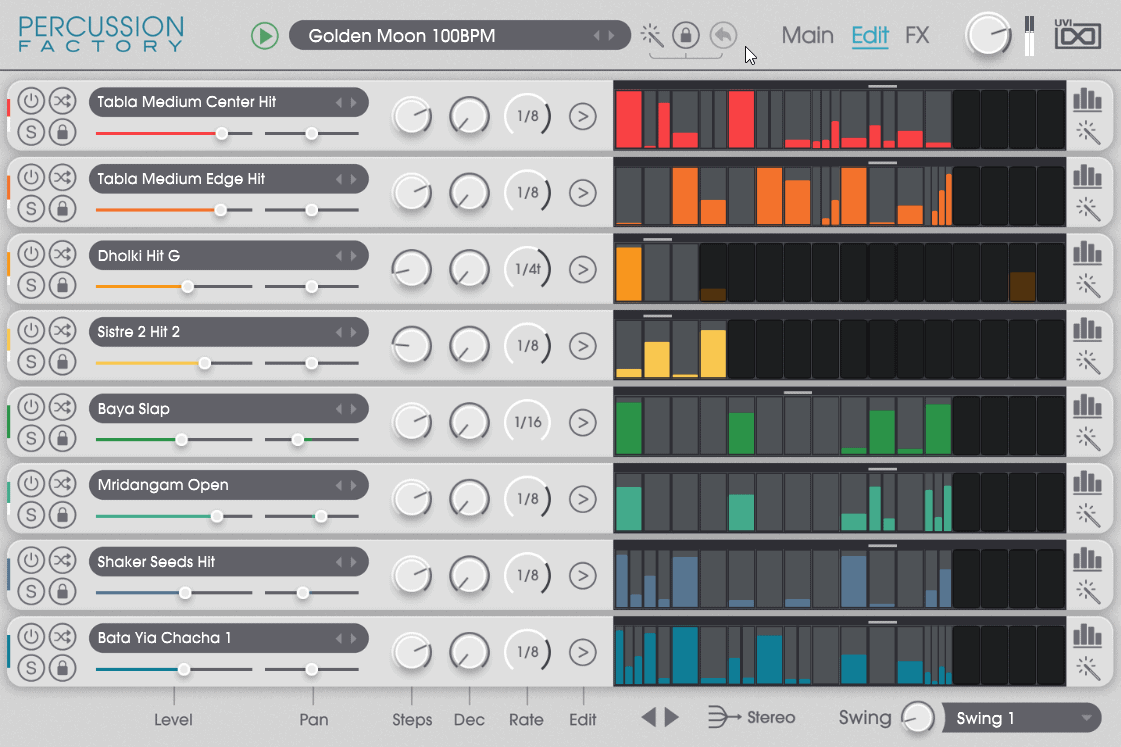Shuffle the Tabla Medium Center Hit track
The image size is (1121, 747).
62,101
